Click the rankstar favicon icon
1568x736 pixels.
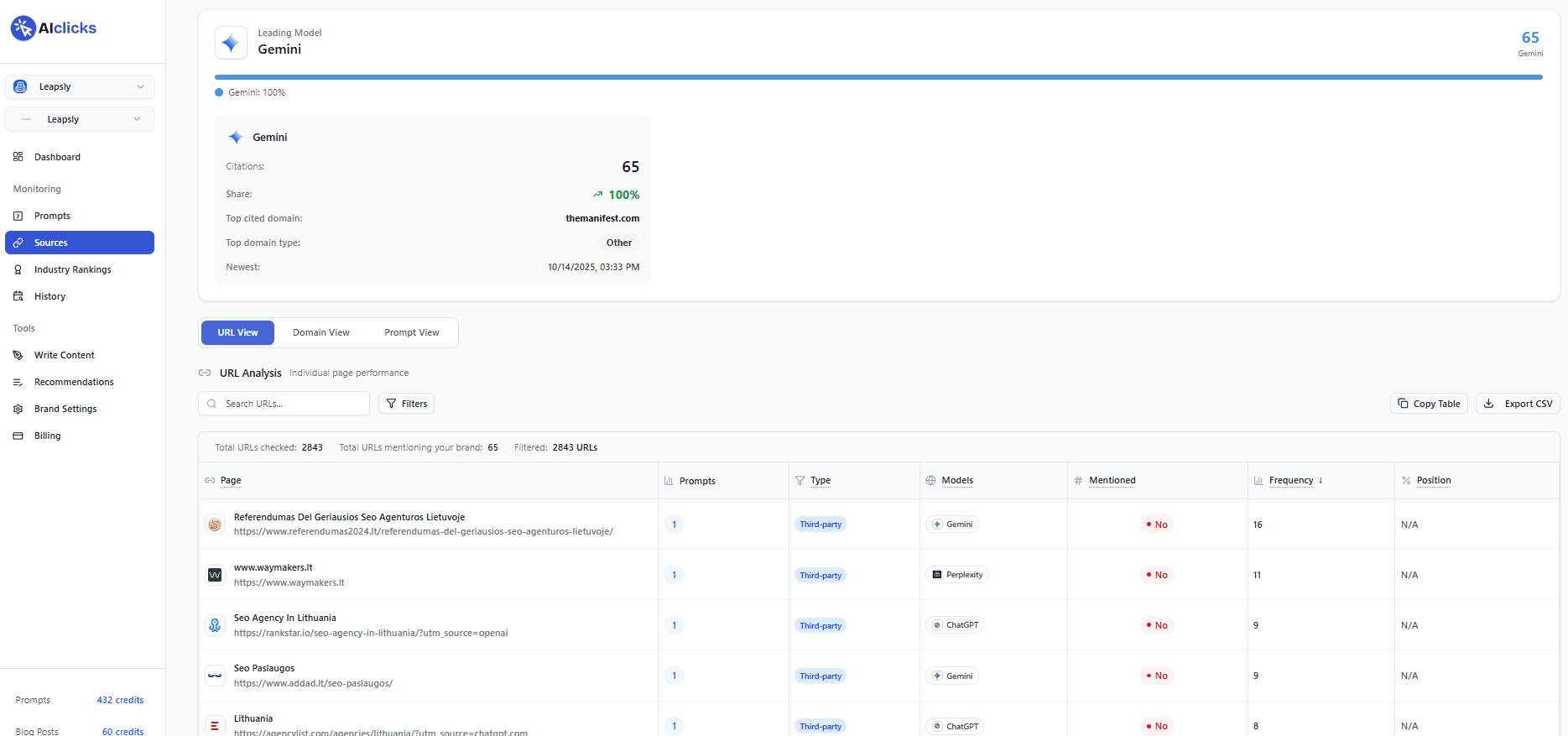click(x=215, y=625)
